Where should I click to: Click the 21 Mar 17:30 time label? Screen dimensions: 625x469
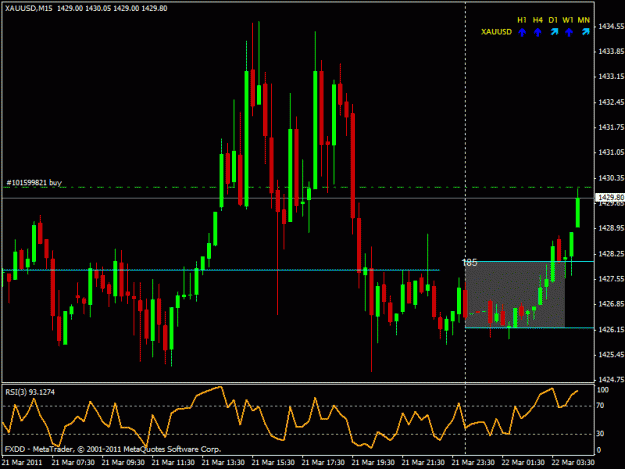[x=323, y=462]
